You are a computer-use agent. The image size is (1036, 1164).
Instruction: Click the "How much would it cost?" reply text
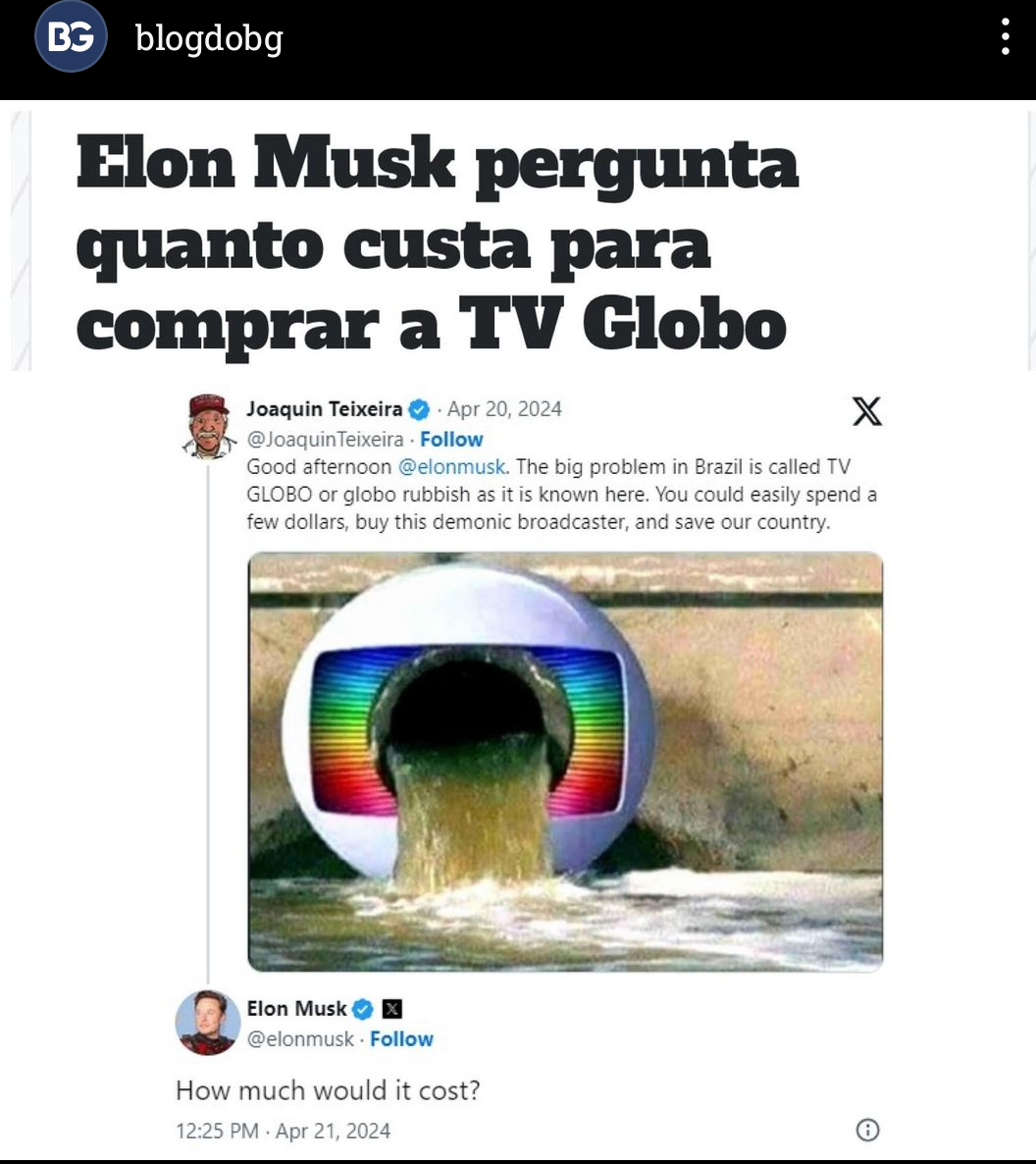[328, 1090]
